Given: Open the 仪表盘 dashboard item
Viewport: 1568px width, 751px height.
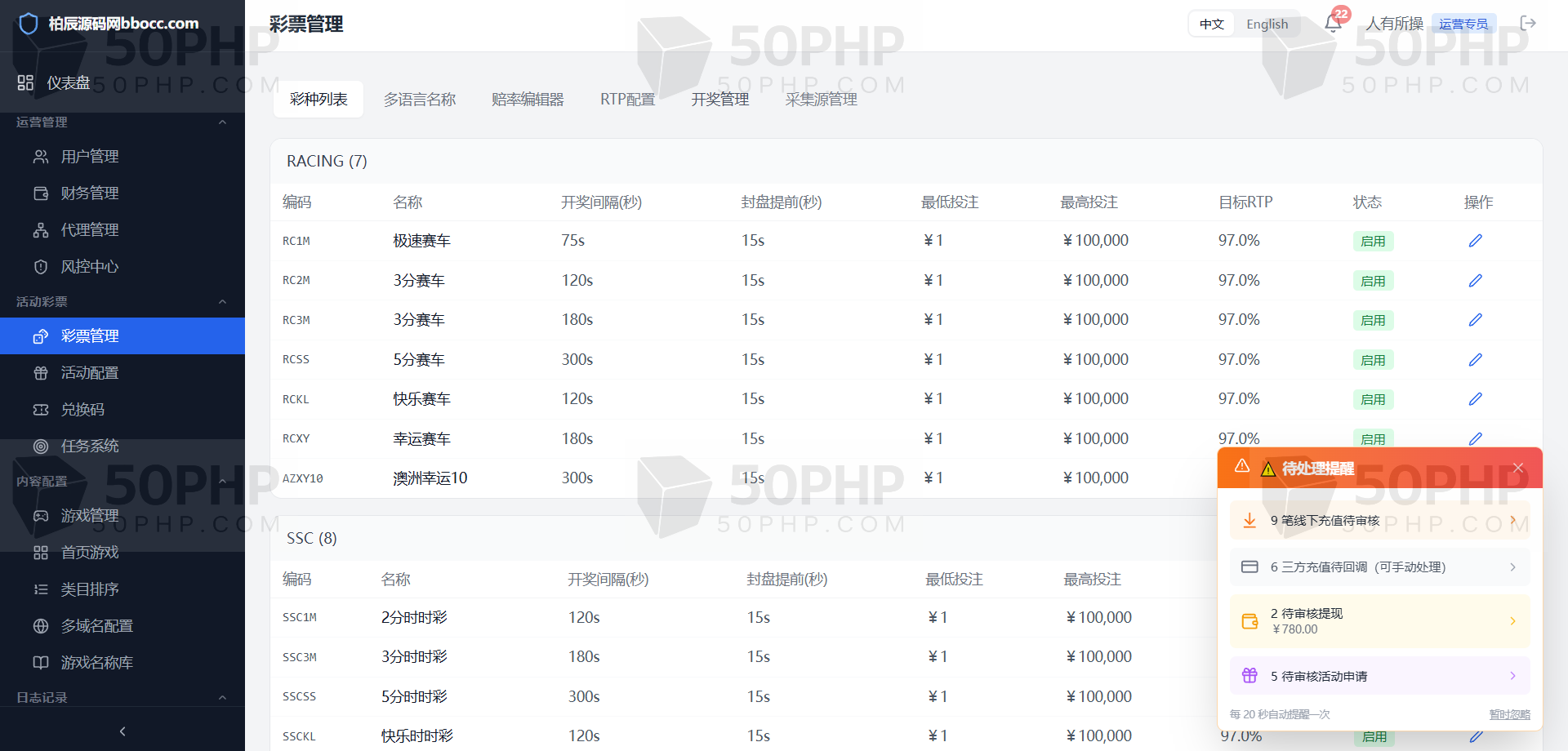Looking at the screenshot, I should (122, 82).
